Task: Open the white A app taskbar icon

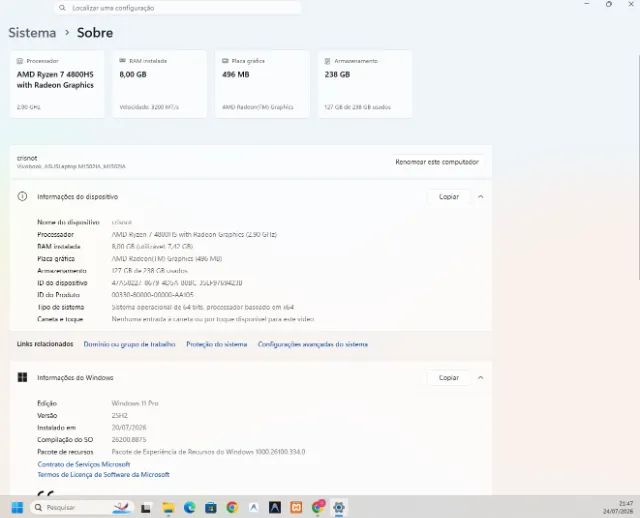Action: (x=253, y=508)
